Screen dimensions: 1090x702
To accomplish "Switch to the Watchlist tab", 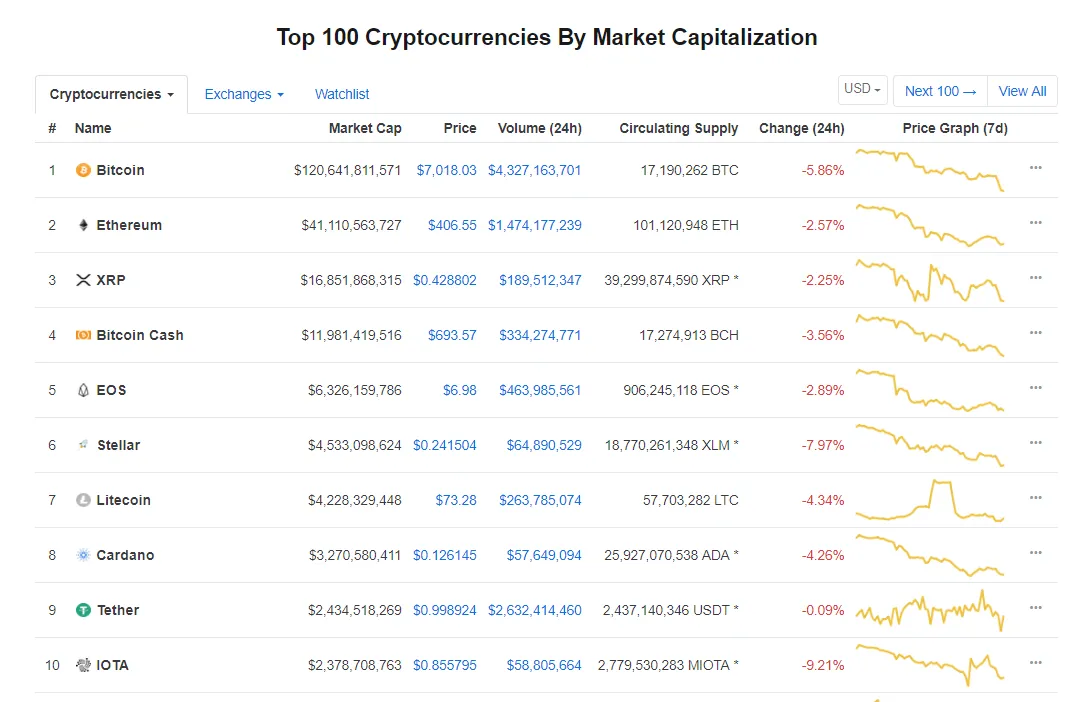I will tap(342, 94).
